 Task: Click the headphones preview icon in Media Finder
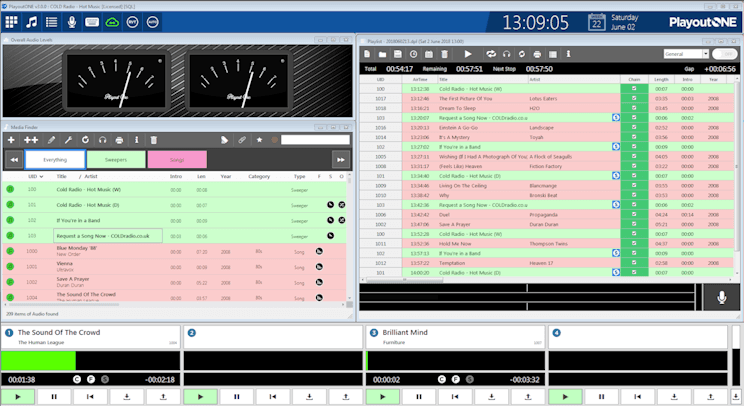click(x=102, y=140)
